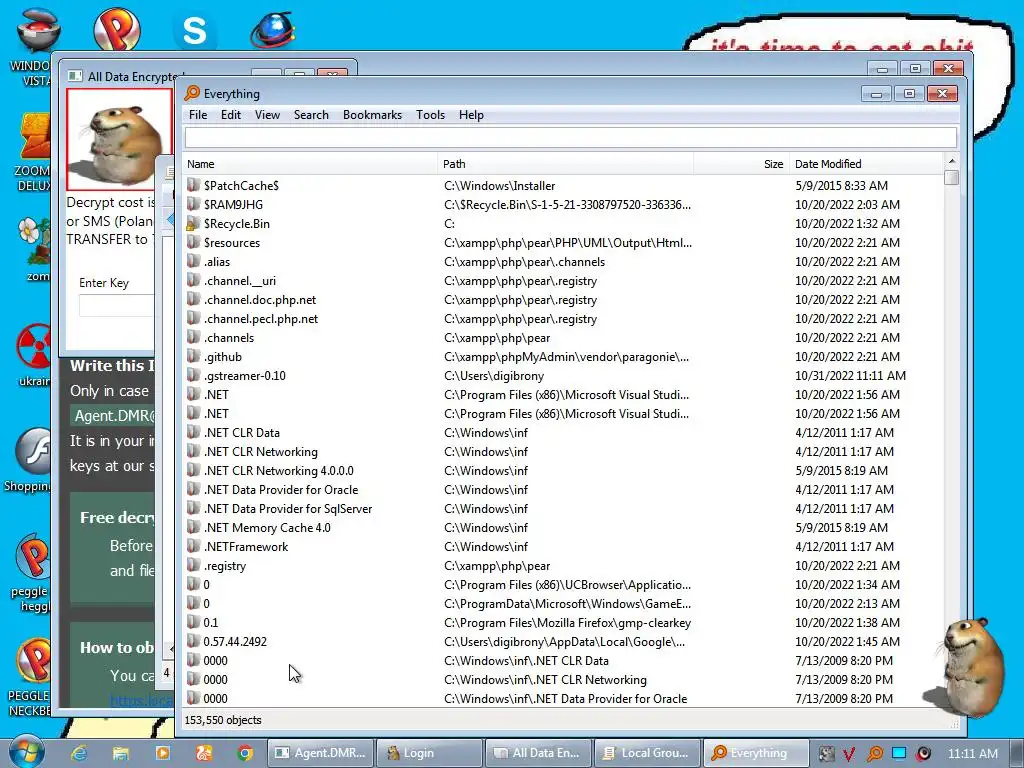Open the Help menu in Everything
1024x768 pixels.
[x=471, y=115]
